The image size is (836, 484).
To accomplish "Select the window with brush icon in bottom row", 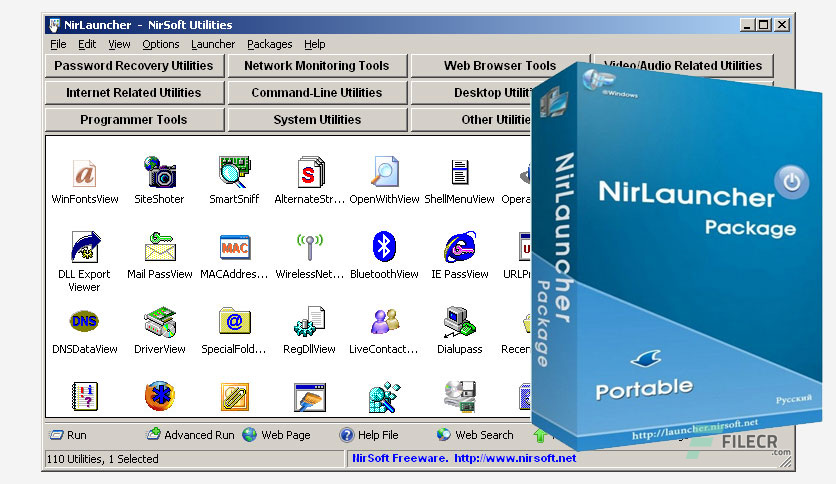I will click(310, 397).
